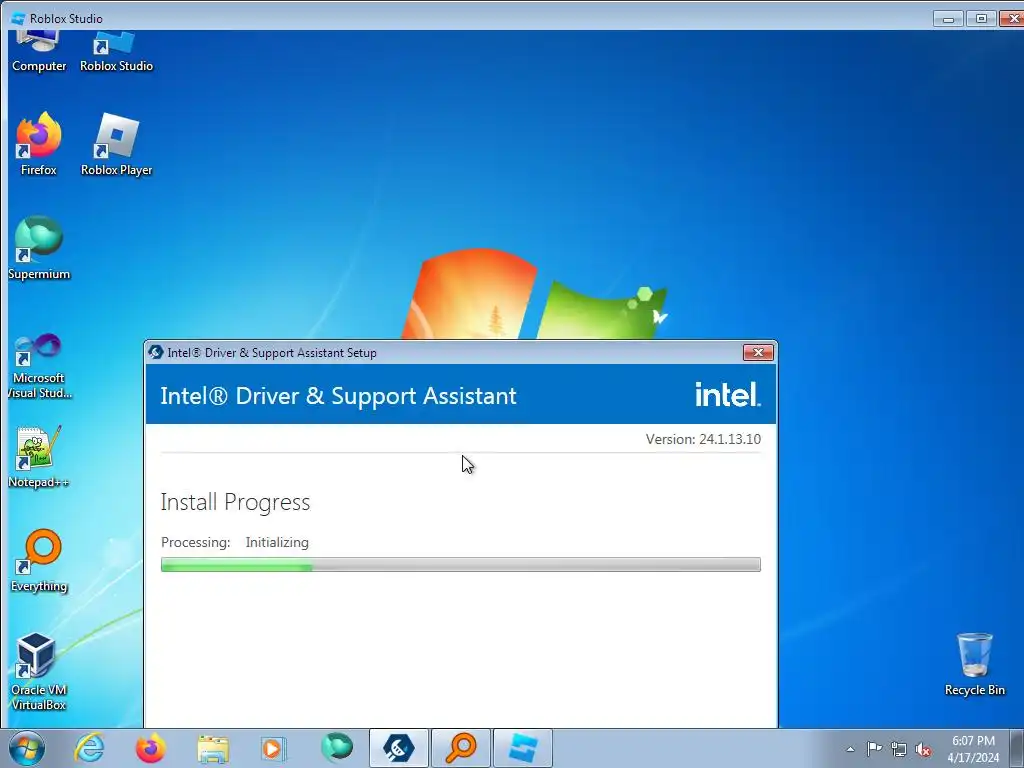
Task: Select the Oracle VM VirtualBox desktop shortcut
Action: tap(39, 671)
